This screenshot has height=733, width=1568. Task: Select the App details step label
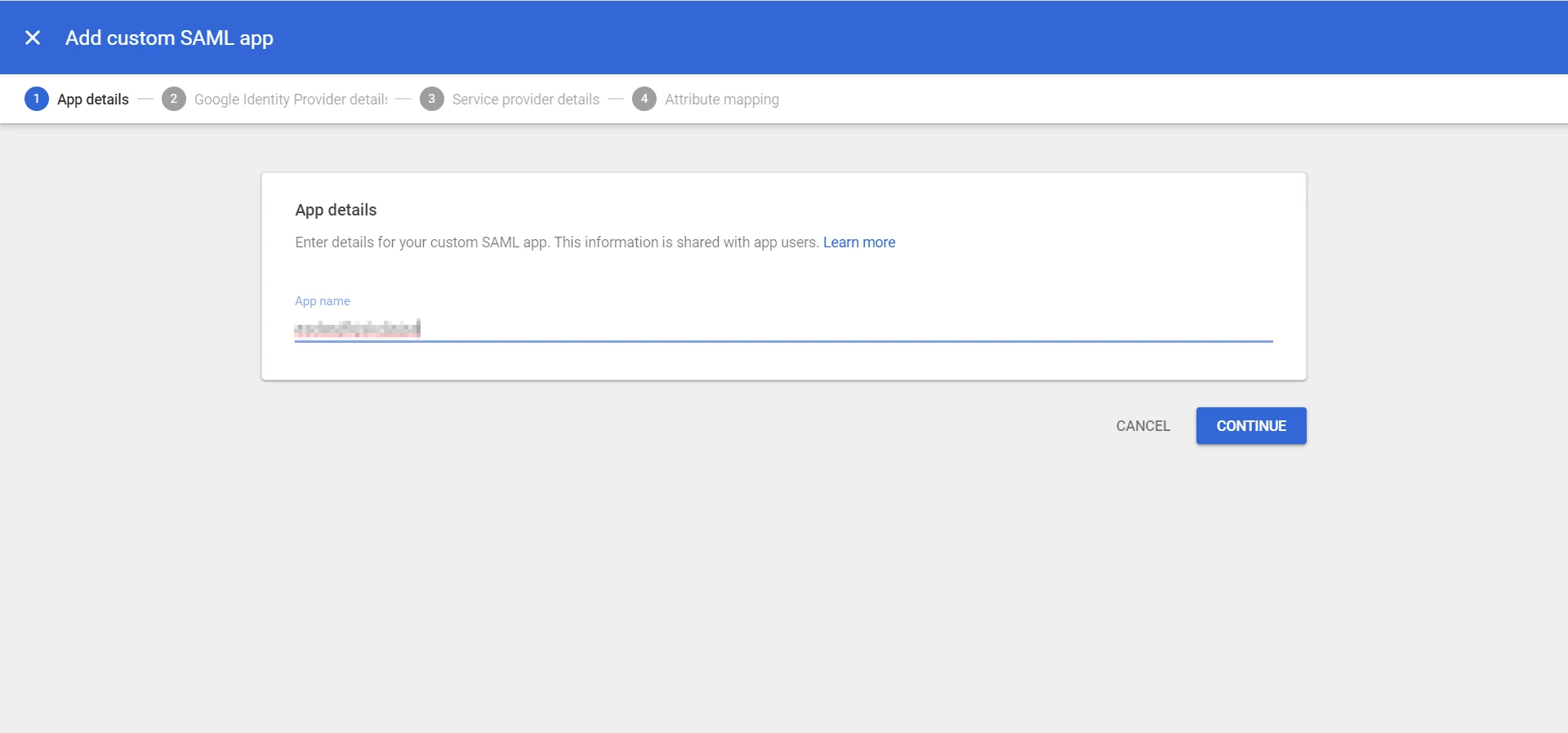point(93,100)
